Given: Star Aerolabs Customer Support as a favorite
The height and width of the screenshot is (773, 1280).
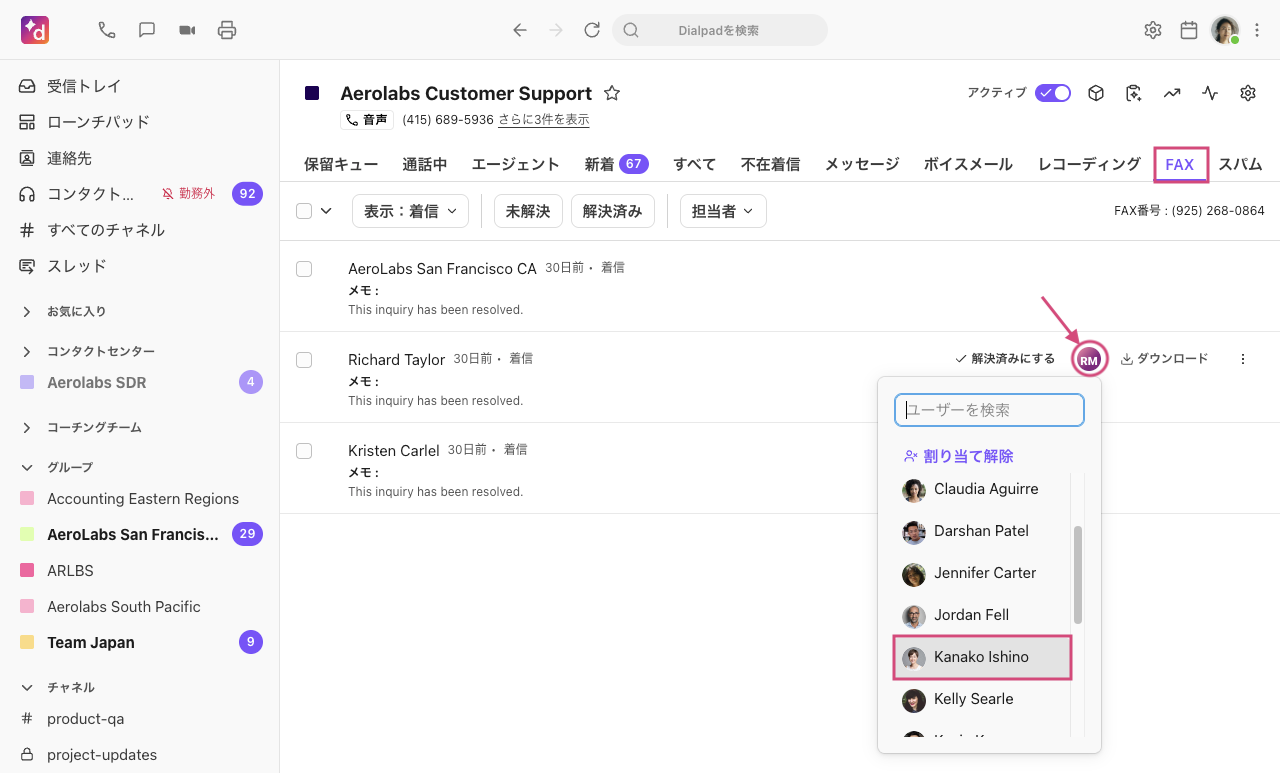Looking at the screenshot, I should click(x=612, y=93).
